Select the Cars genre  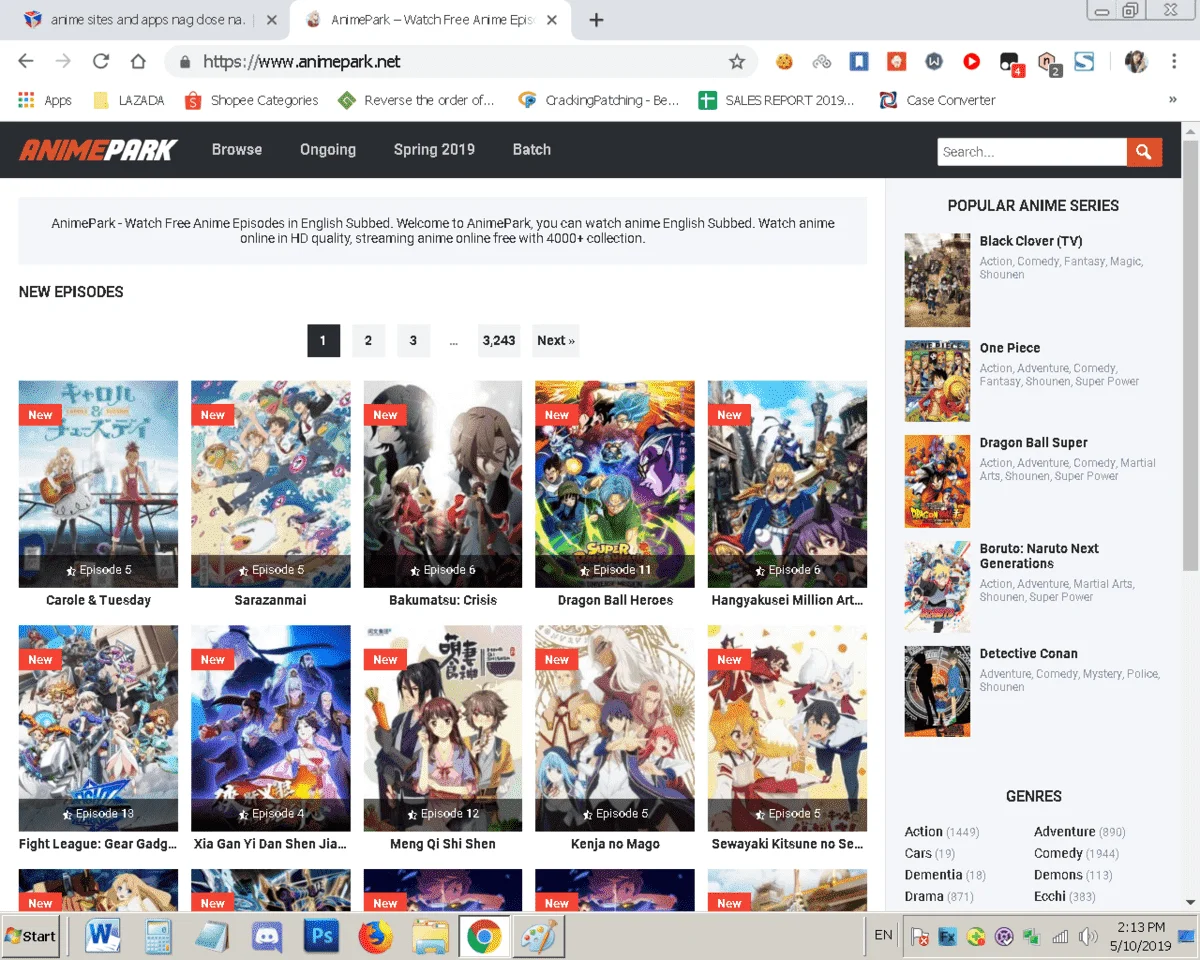917,854
